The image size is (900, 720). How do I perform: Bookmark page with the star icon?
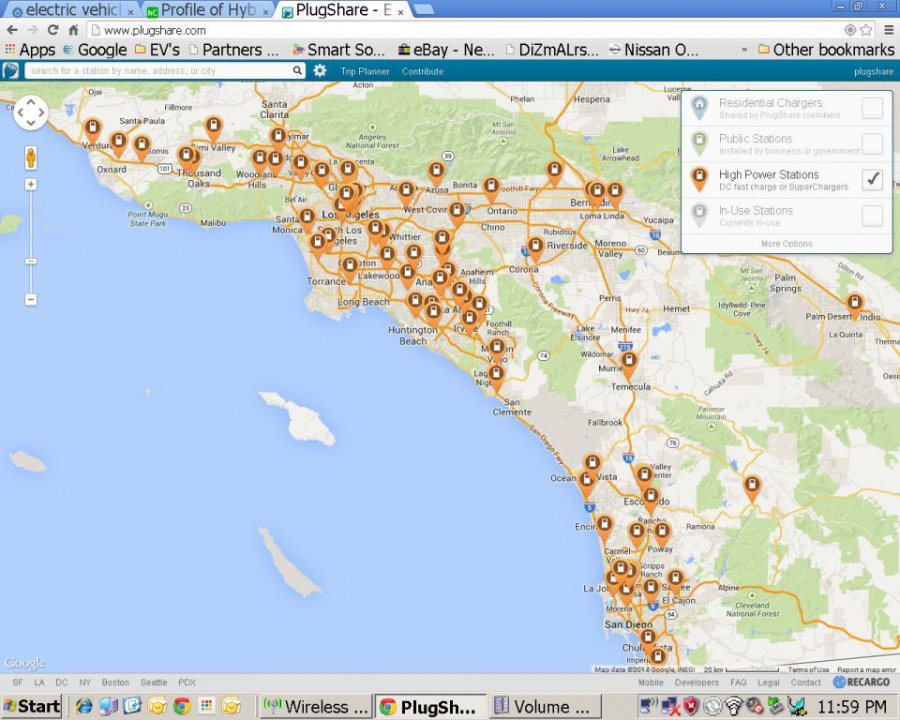(x=866, y=30)
